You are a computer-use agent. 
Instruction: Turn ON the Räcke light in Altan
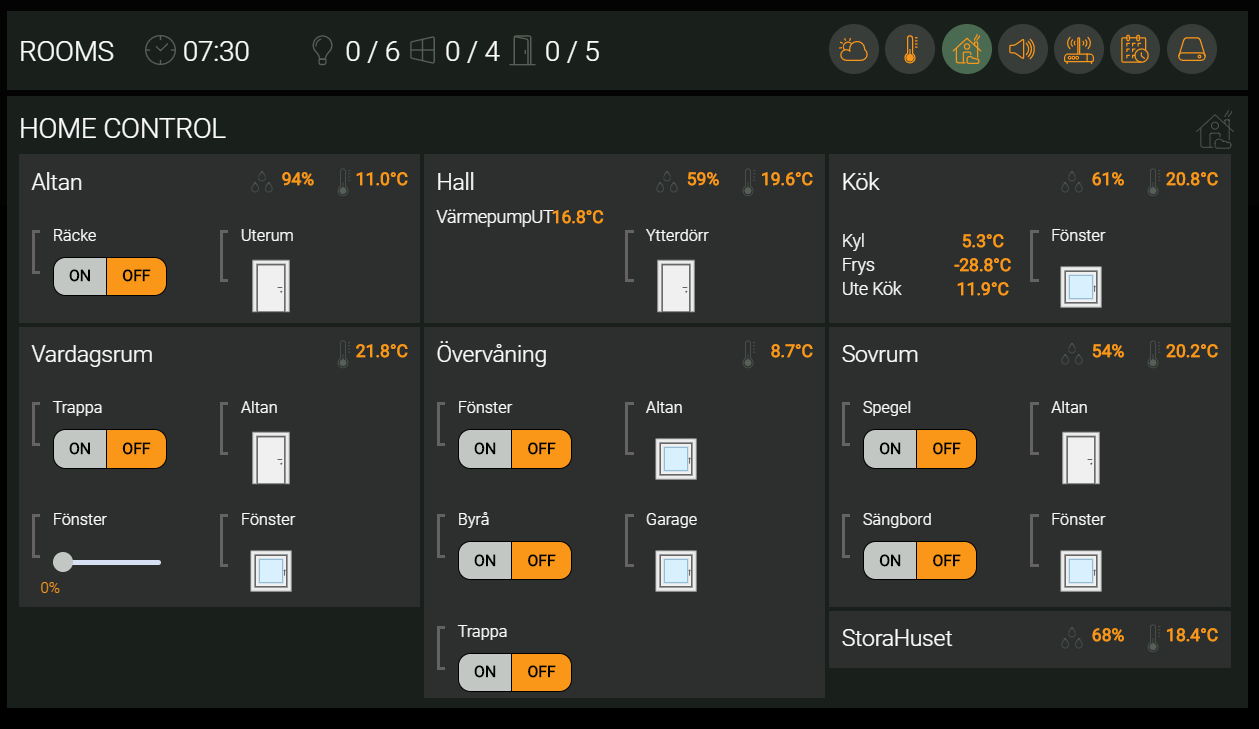[80, 276]
